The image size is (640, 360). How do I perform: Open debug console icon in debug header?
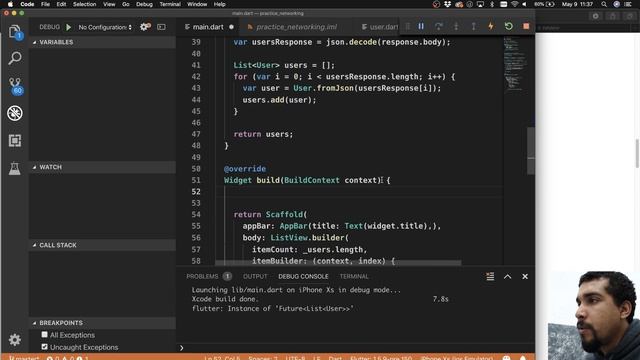point(162,27)
